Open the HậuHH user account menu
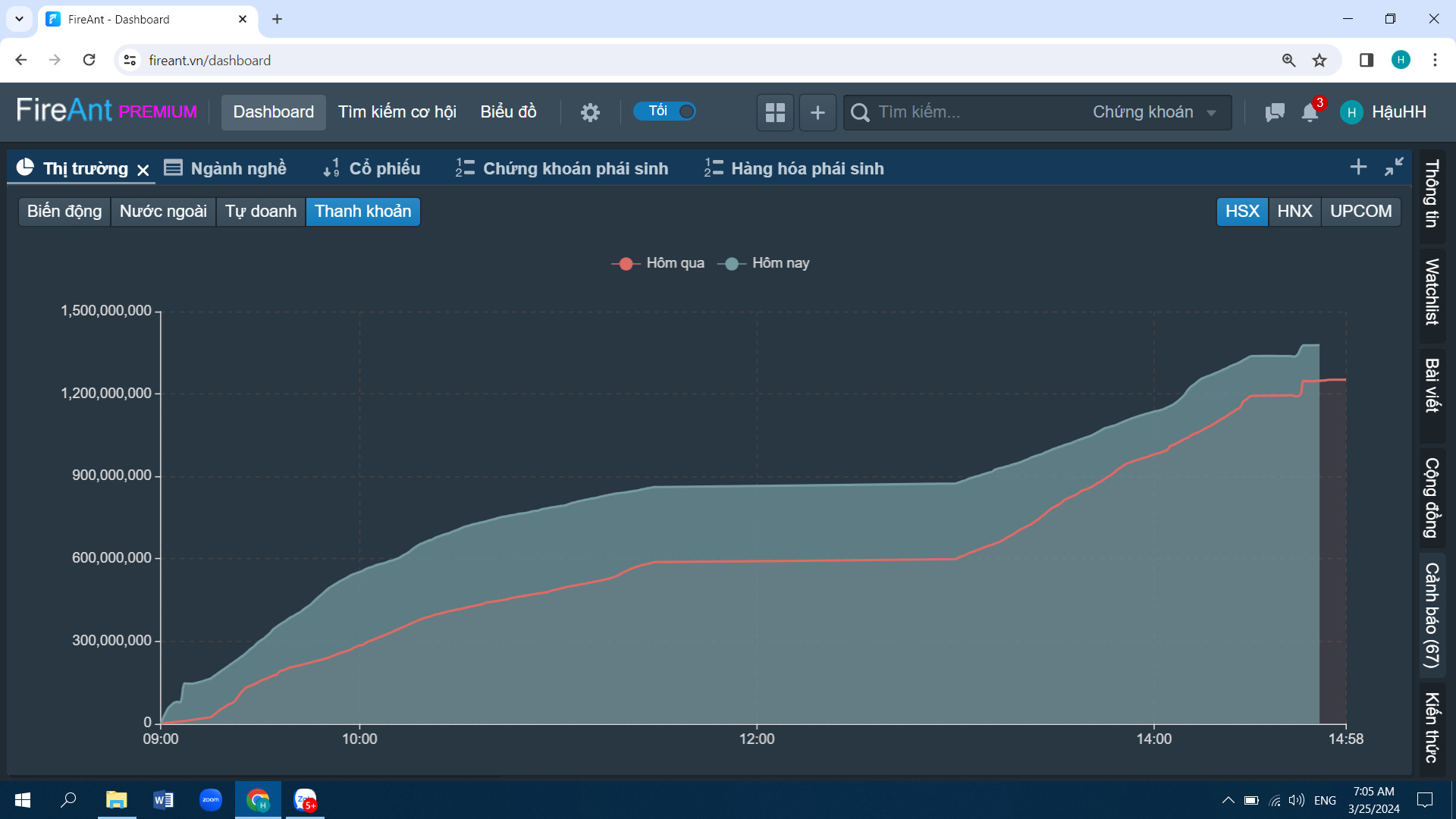The image size is (1456, 819). (1384, 112)
